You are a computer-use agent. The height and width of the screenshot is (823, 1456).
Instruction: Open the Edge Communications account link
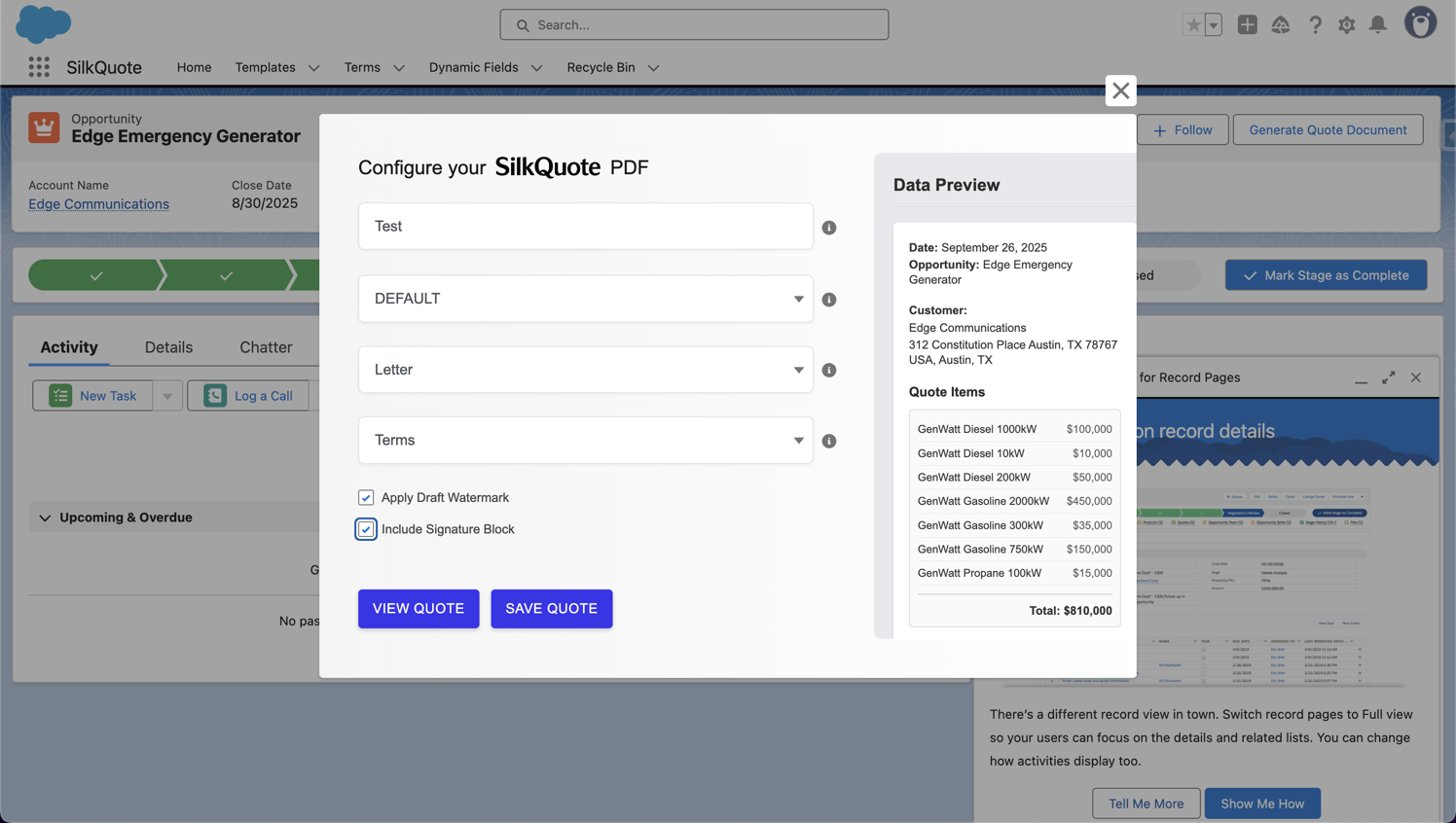point(98,204)
